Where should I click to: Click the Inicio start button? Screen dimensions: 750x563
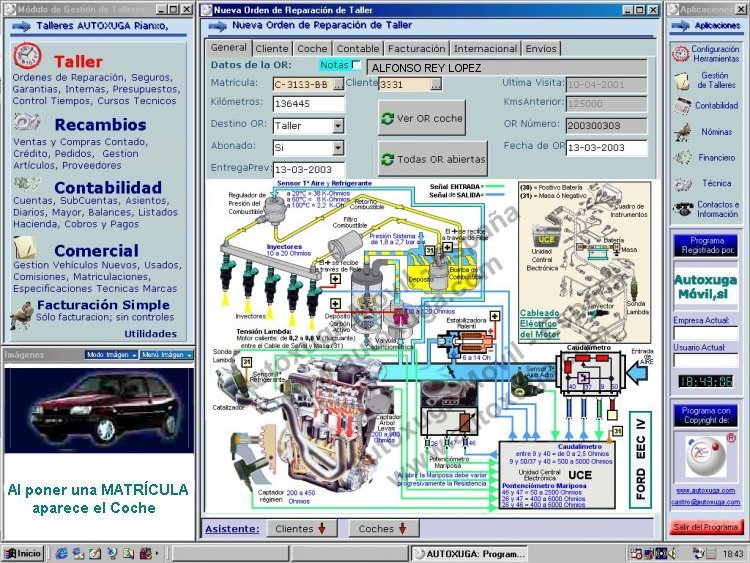23,554
